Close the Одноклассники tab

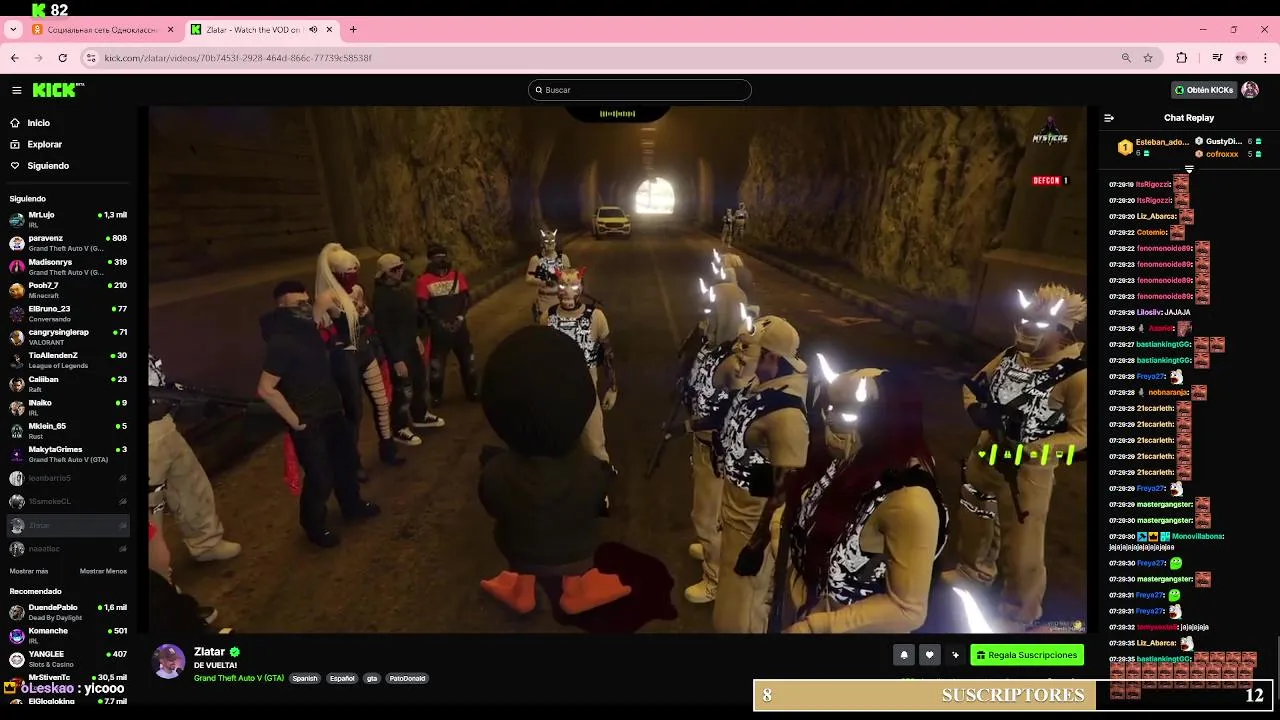point(170,29)
